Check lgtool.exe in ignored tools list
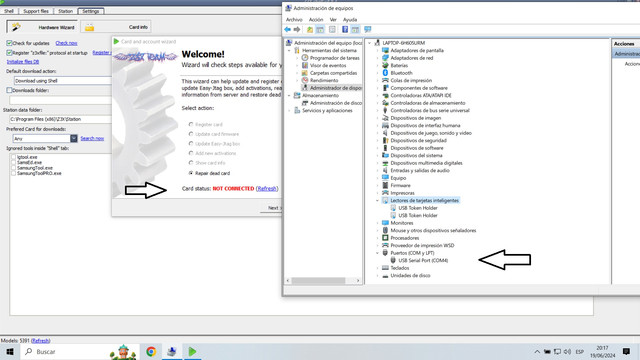640x360 pixels. (14, 157)
